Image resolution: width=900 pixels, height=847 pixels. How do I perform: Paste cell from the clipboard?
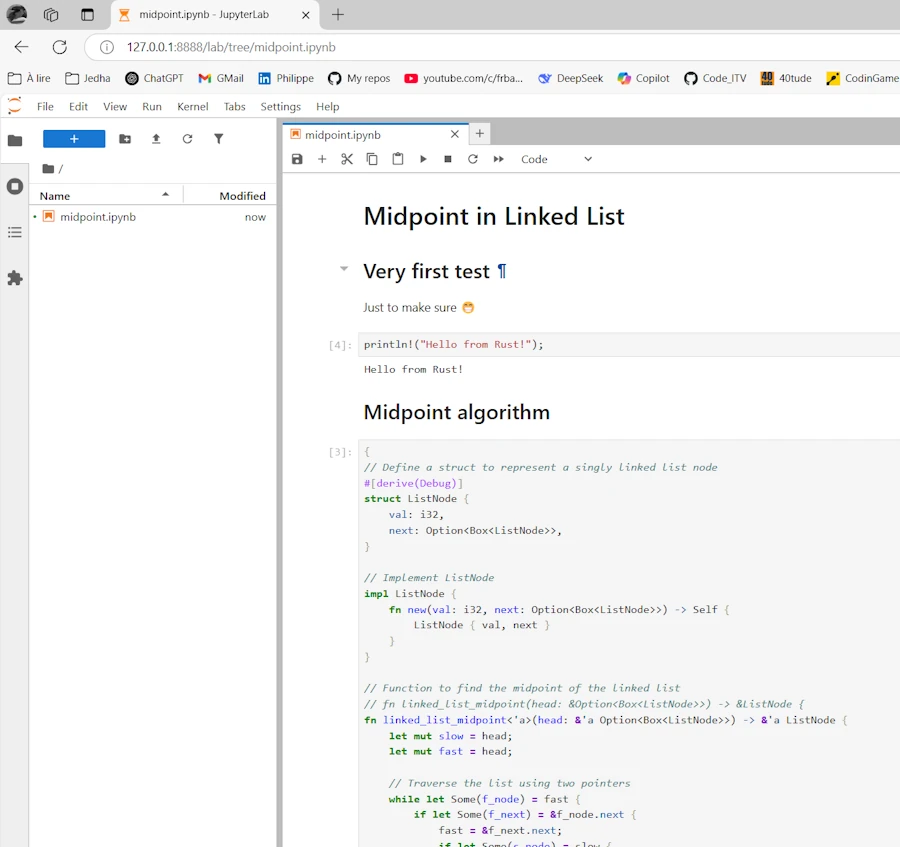(397, 159)
